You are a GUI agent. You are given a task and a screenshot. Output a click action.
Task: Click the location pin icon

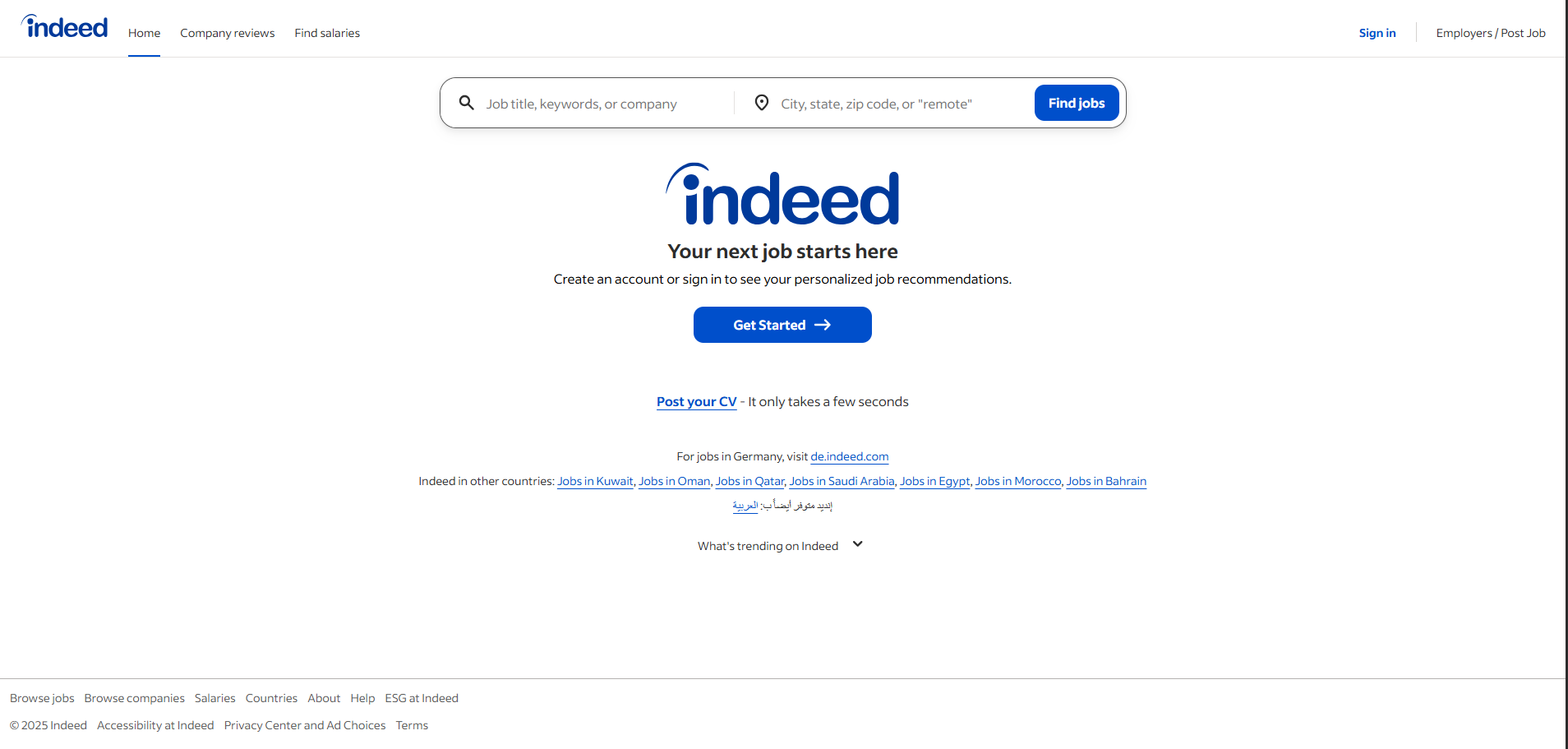click(762, 103)
